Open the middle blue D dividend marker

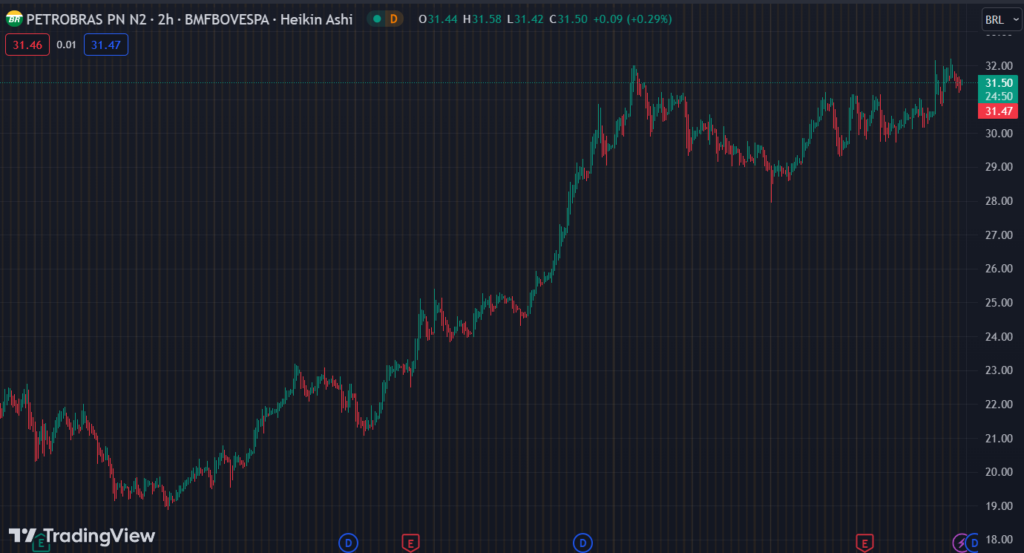tap(583, 543)
